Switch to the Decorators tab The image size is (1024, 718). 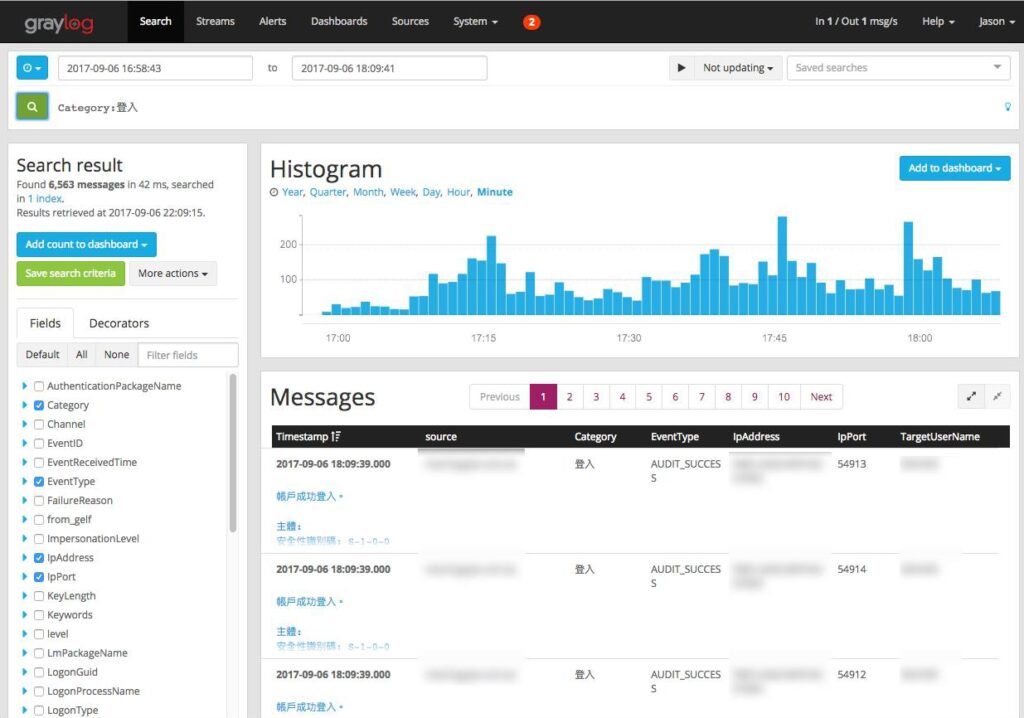click(x=119, y=323)
